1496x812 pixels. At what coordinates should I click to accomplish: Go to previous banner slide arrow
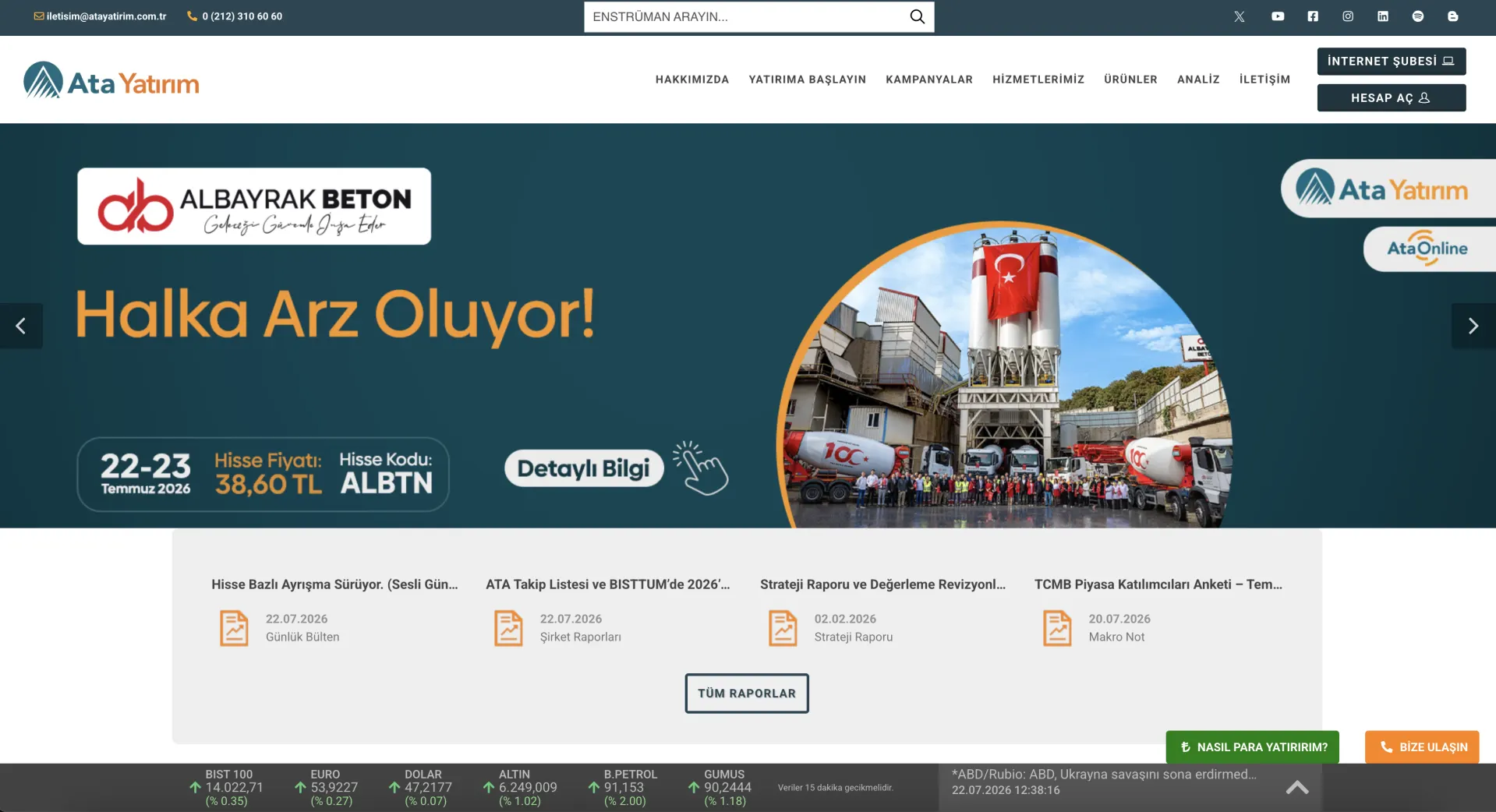(21, 326)
